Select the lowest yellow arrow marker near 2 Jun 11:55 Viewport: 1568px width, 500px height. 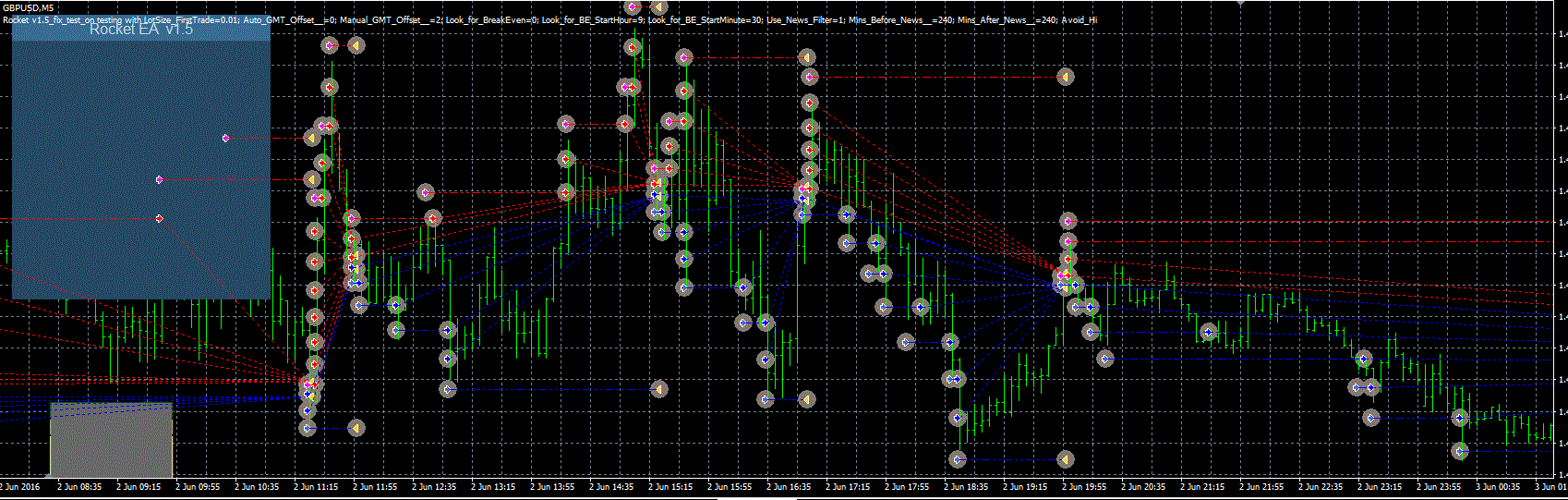coord(356,428)
